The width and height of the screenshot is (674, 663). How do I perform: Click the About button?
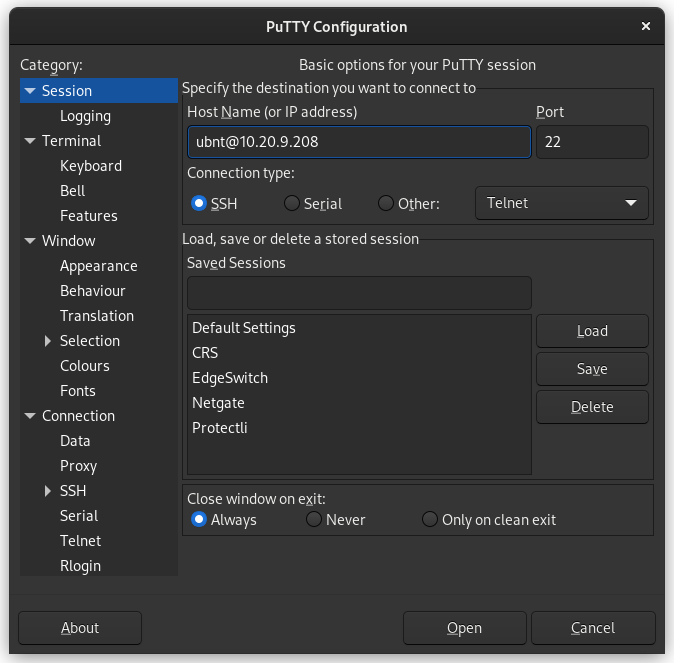80,628
